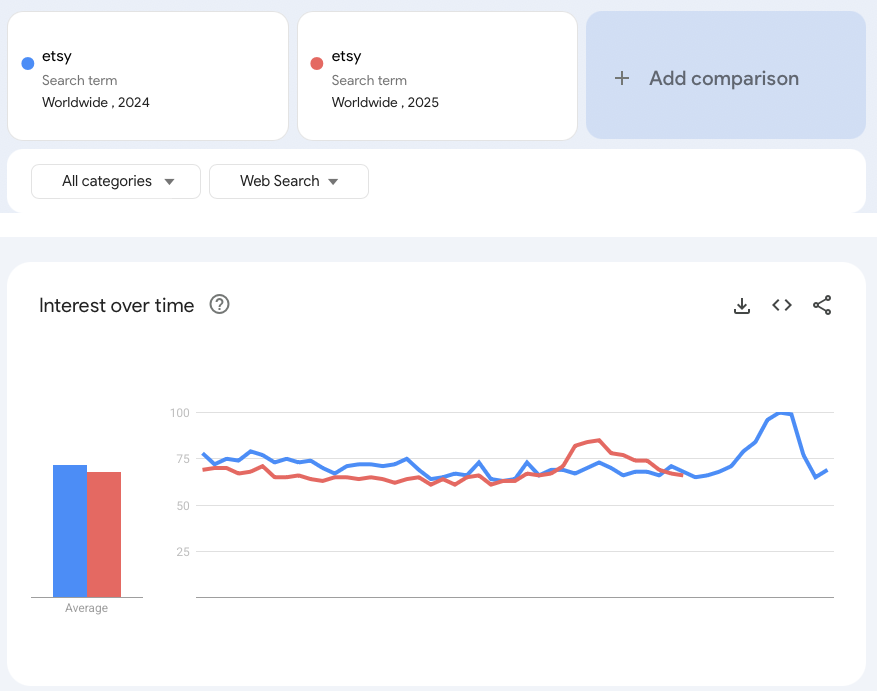Viewport: 877px width, 691px height.
Task: Click the 25 axis label
Action: tap(183, 552)
